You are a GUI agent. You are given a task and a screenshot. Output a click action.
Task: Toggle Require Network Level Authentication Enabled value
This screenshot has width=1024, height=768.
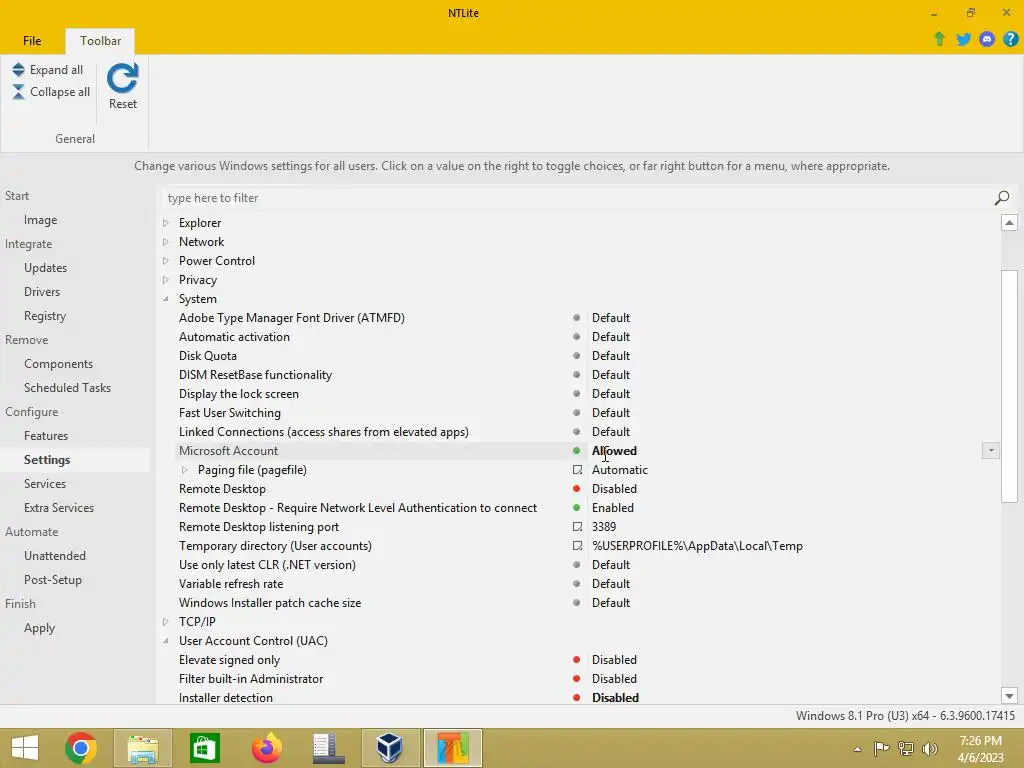click(613, 508)
